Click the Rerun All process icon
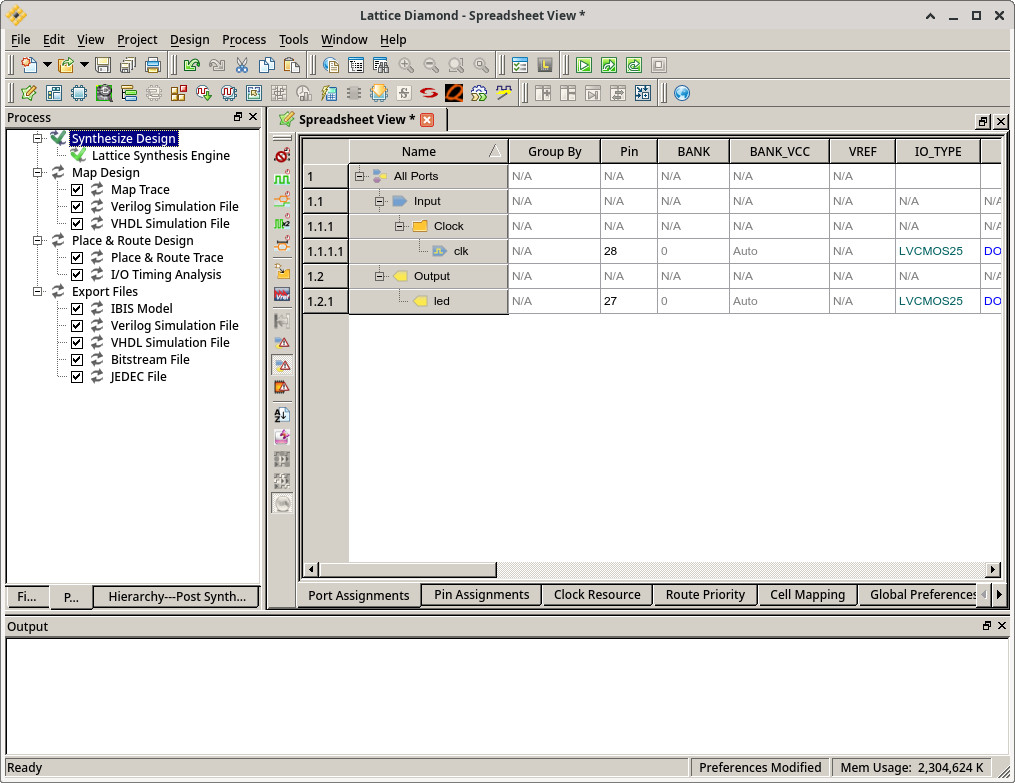 tap(634, 65)
